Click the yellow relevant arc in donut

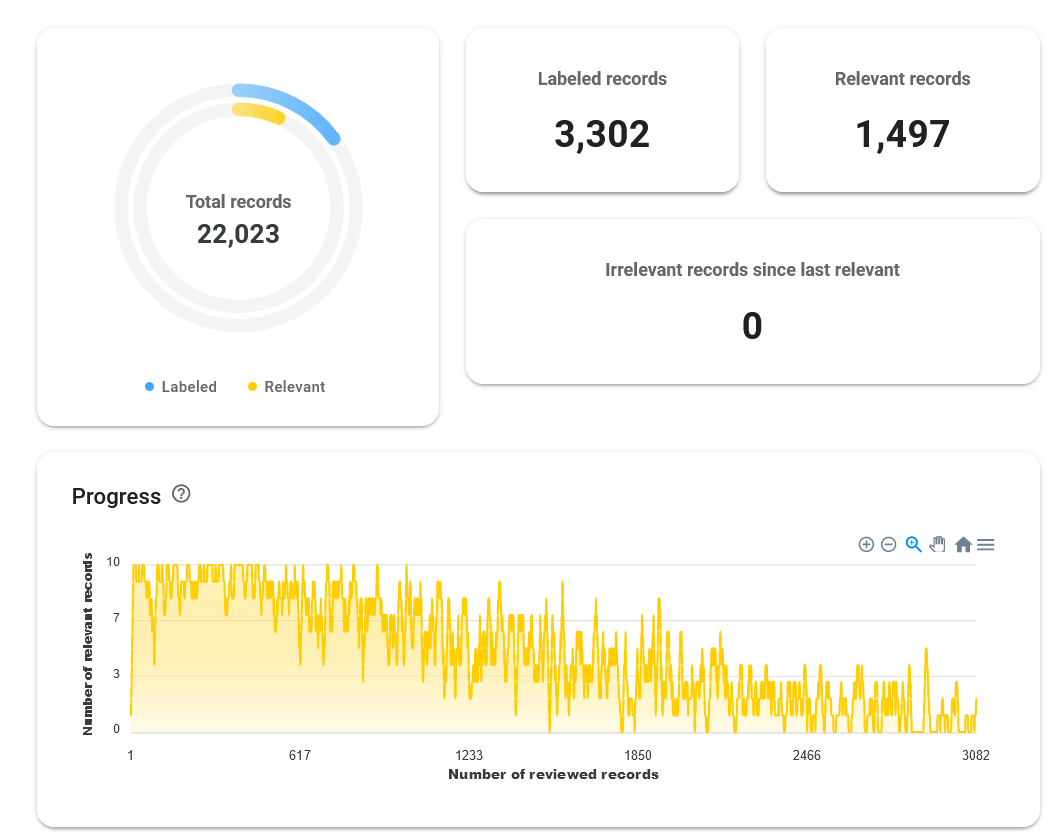point(260,112)
